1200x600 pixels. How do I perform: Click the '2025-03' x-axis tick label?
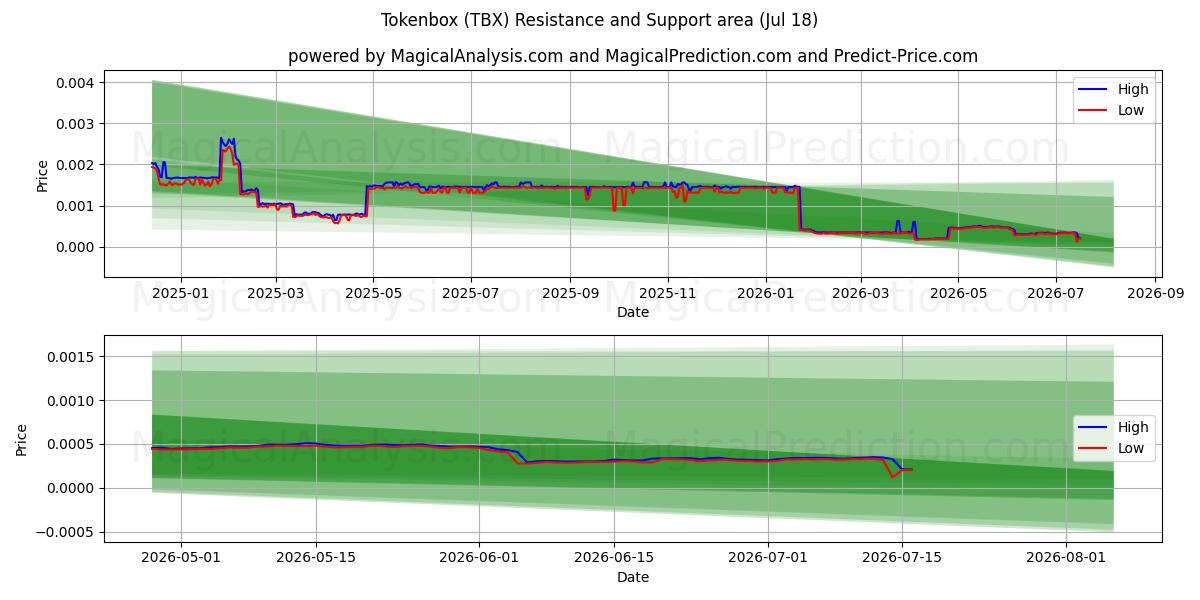[x=276, y=294]
